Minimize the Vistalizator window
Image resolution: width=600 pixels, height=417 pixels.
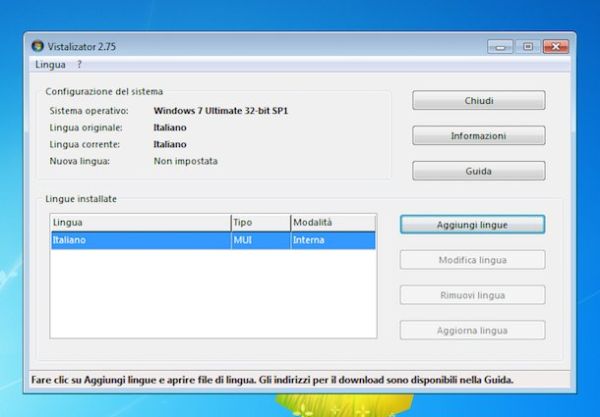[500, 46]
